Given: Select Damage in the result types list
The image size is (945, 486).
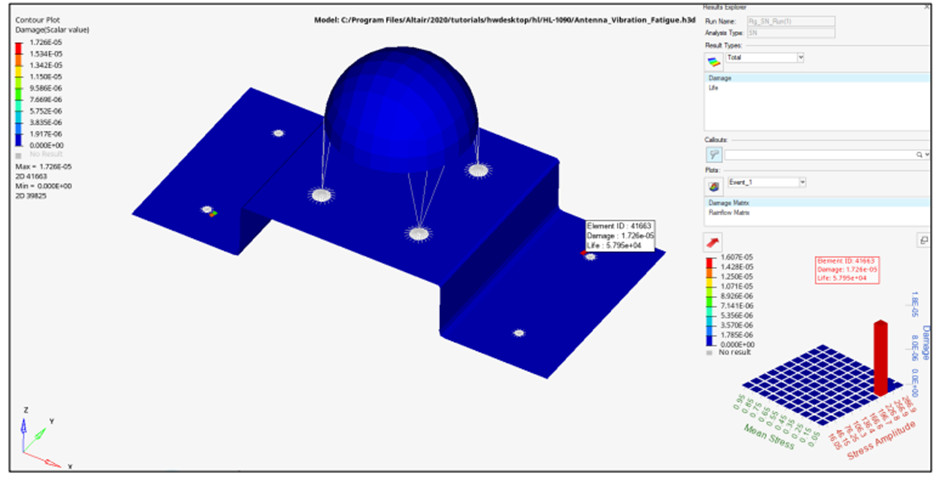Looking at the screenshot, I should [720, 77].
